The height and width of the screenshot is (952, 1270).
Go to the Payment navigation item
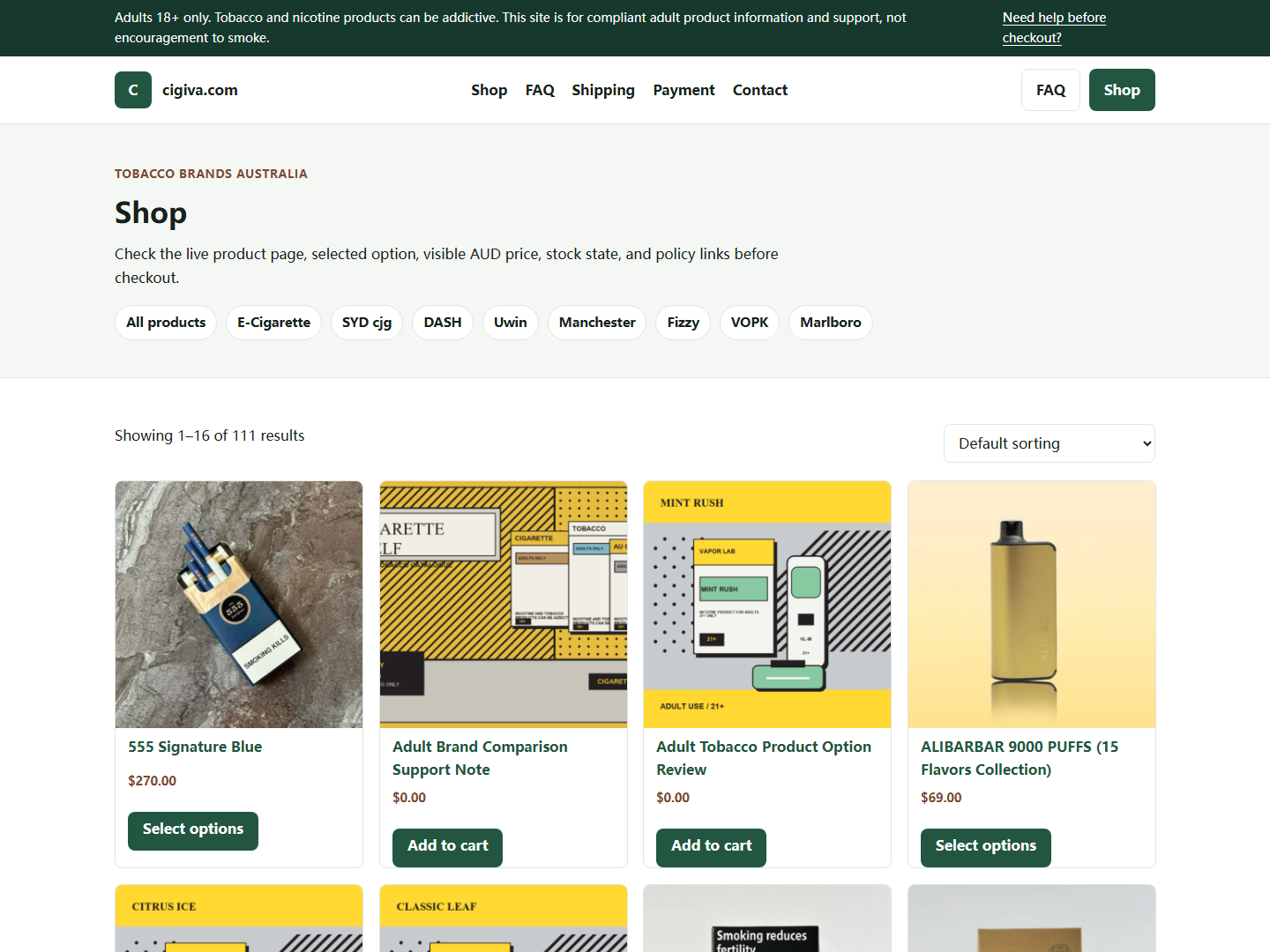(x=684, y=90)
